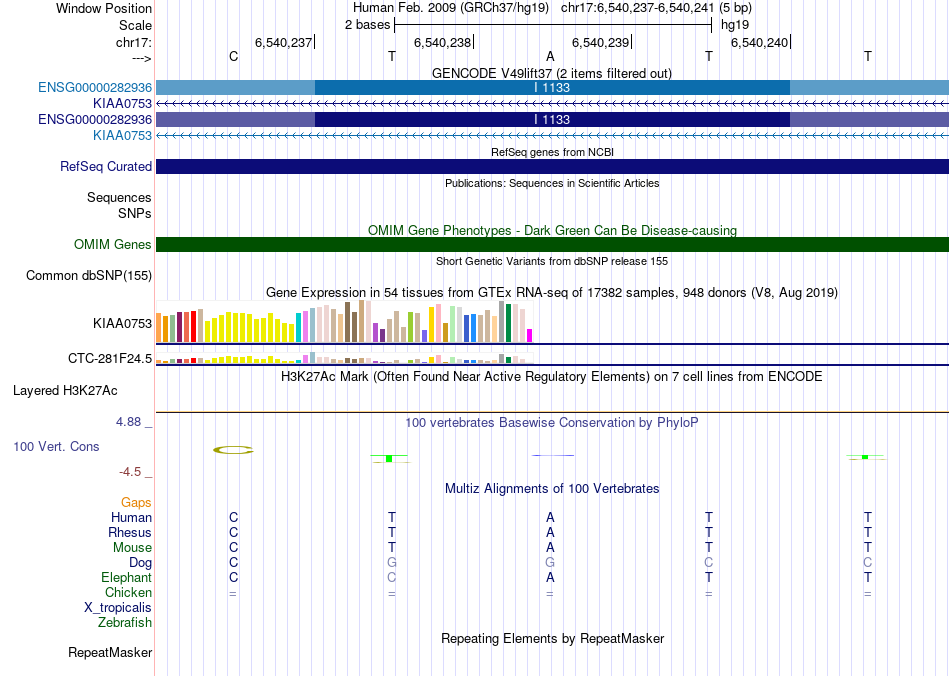Click the Human Feb. 2009 (GRCh37/hg19) assembly title
This screenshot has width=950, height=676.
451,8
